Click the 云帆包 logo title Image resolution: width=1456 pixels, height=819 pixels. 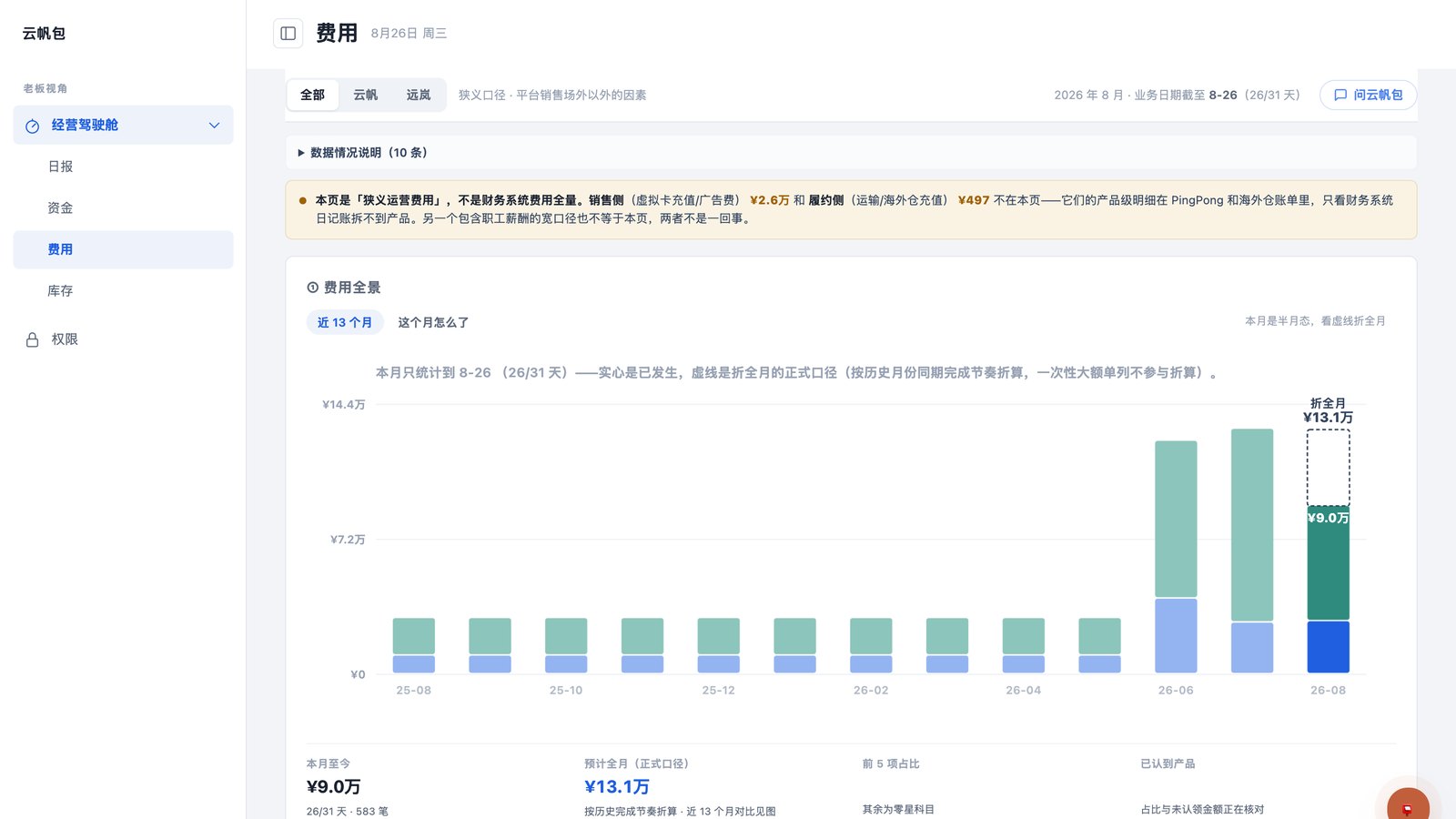click(x=44, y=34)
